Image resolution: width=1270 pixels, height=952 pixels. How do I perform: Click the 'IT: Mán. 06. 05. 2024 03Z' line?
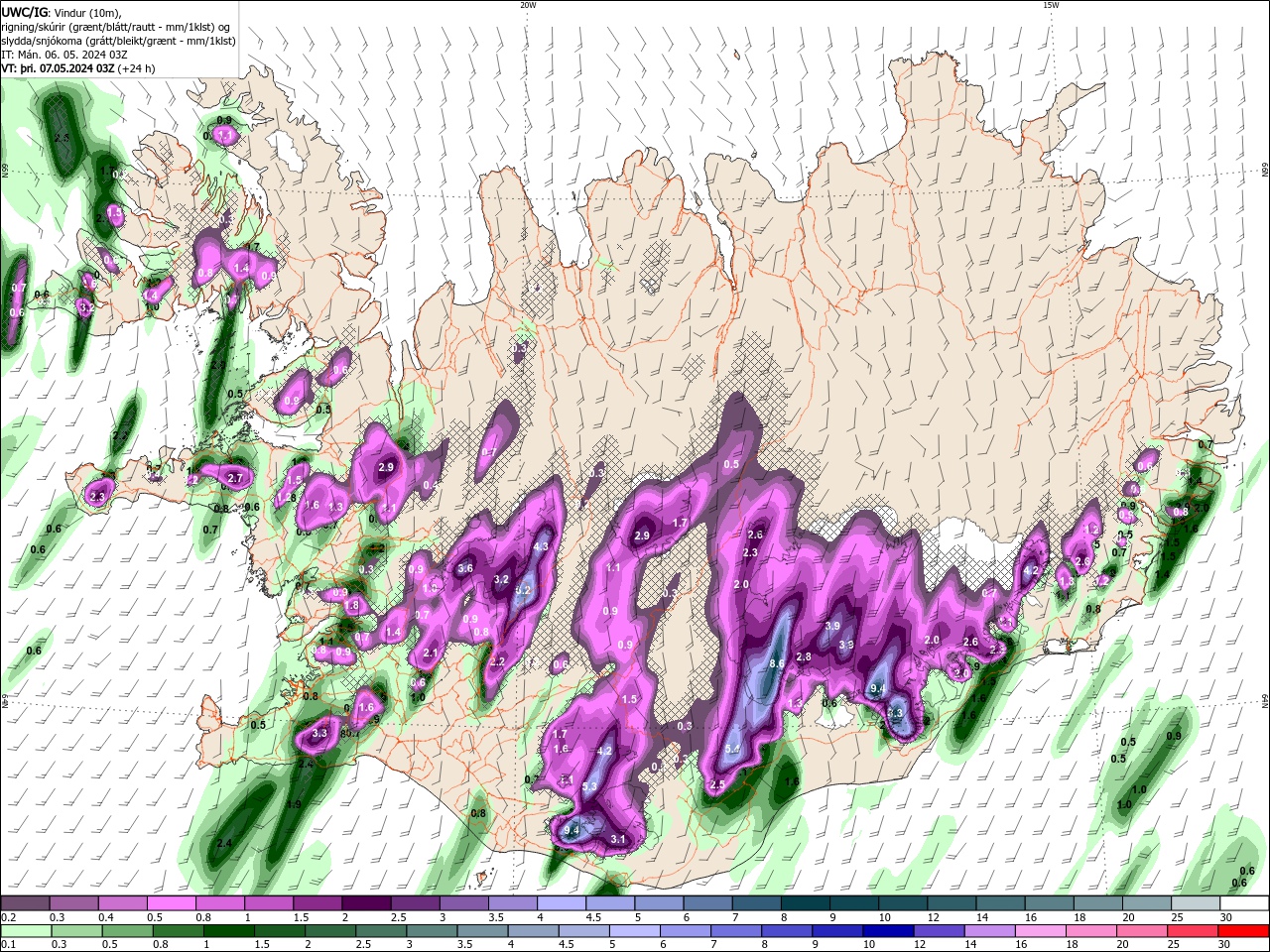[x=66, y=55]
